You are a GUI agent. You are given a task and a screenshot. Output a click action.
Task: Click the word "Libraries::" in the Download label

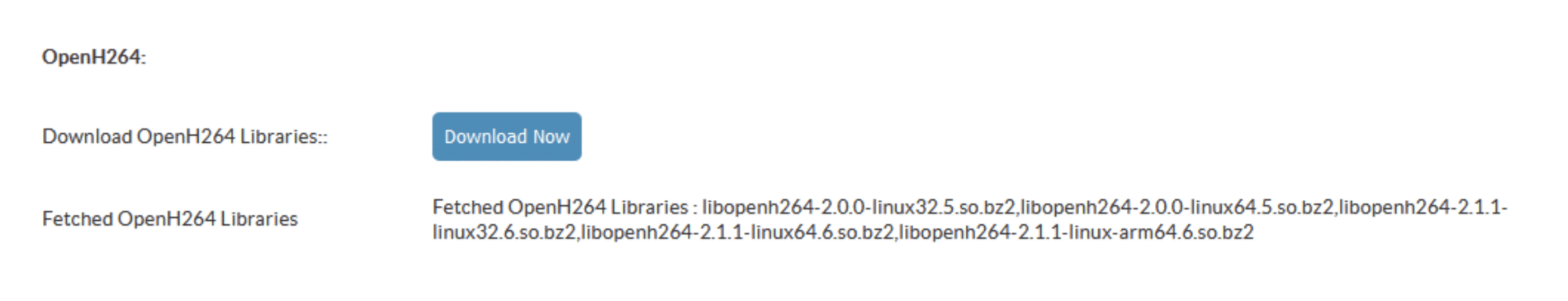pos(284,136)
